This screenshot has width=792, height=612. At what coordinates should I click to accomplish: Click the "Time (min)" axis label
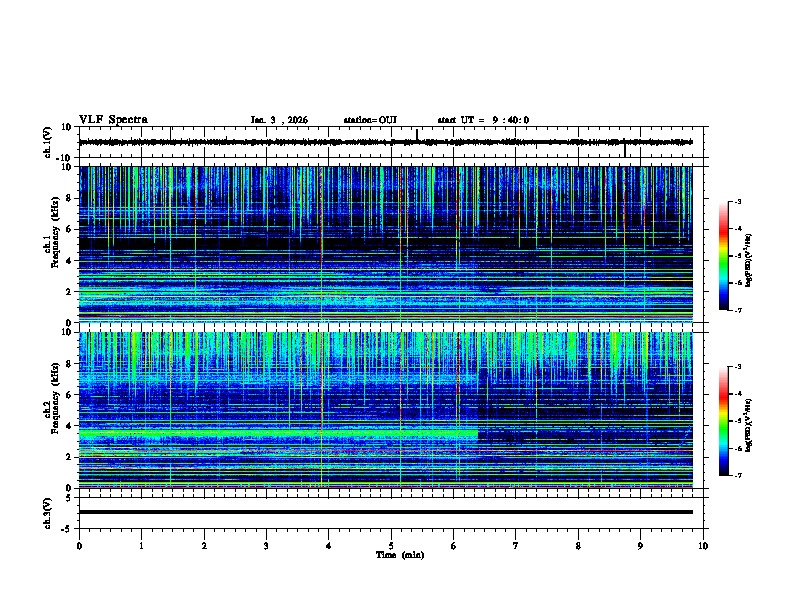point(400,555)
